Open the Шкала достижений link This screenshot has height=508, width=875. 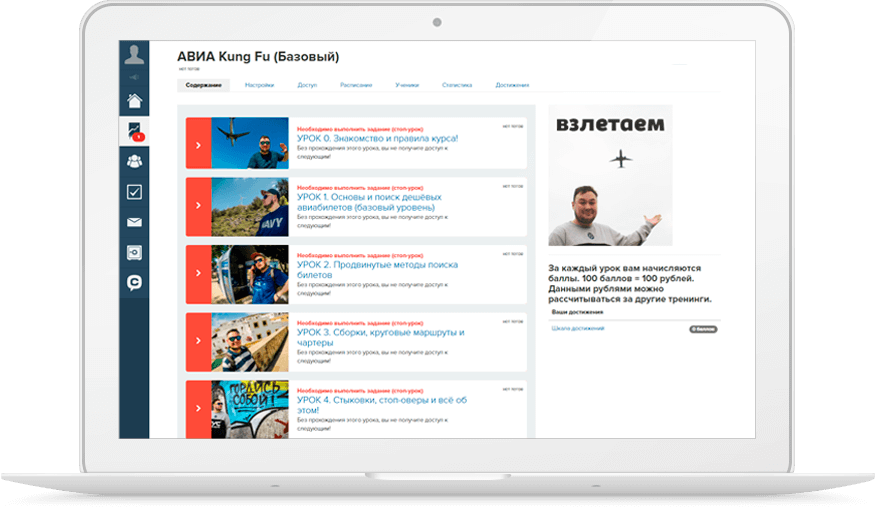[x=578, y=328]
